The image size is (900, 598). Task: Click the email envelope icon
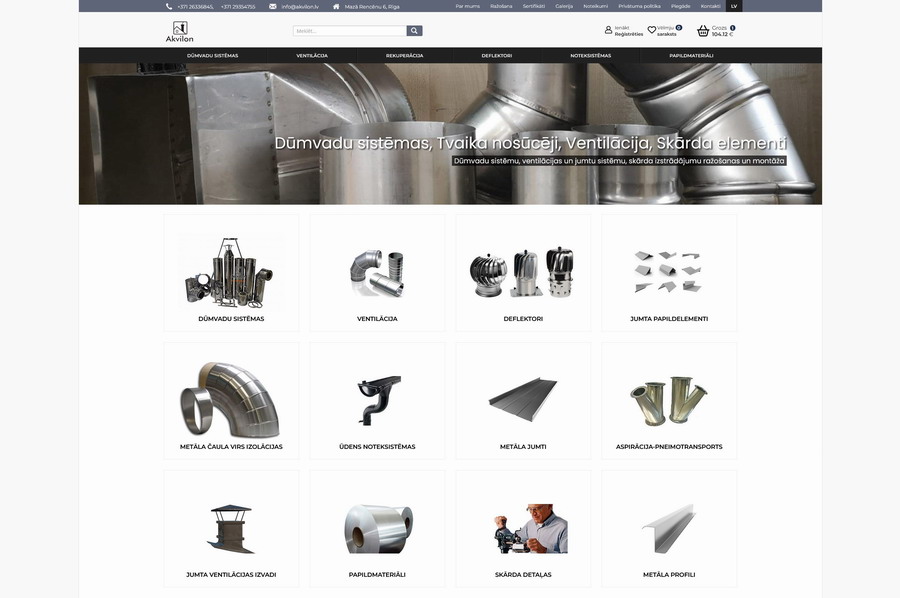(x=273, y=6)
